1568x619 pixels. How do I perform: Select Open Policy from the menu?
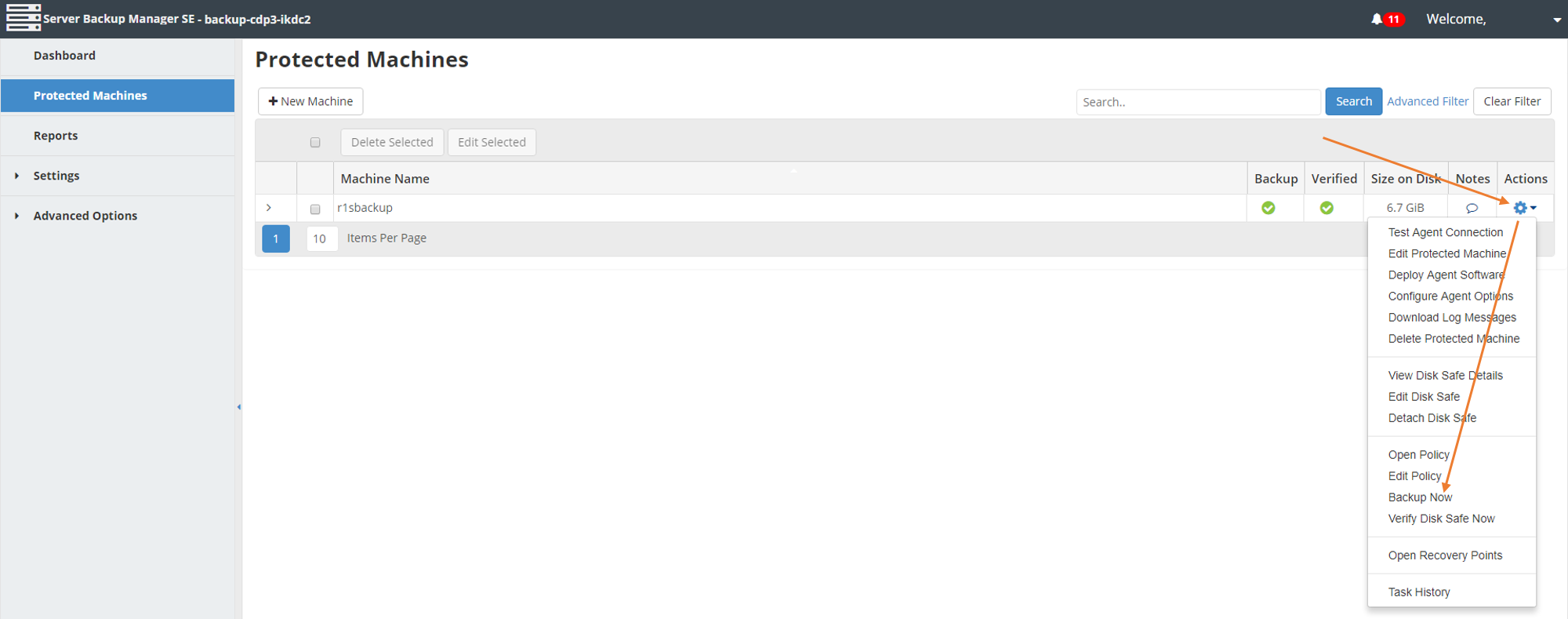(x=1418, y=454)
